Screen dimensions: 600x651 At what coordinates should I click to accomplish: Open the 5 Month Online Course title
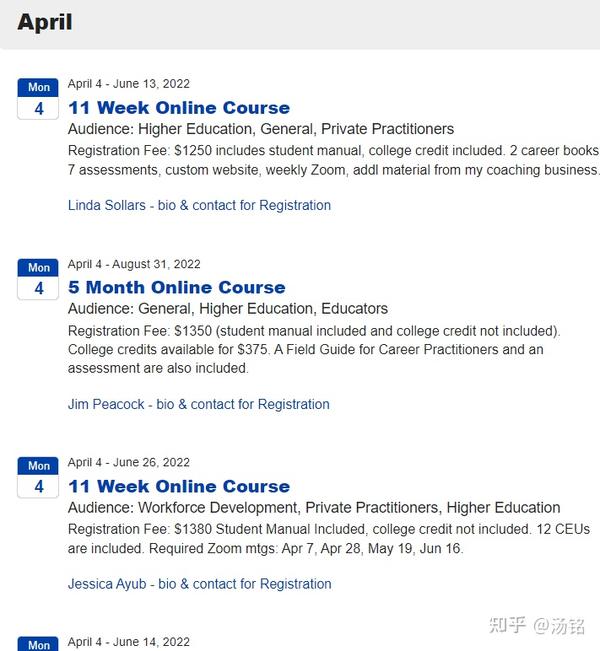coord(177,287)
